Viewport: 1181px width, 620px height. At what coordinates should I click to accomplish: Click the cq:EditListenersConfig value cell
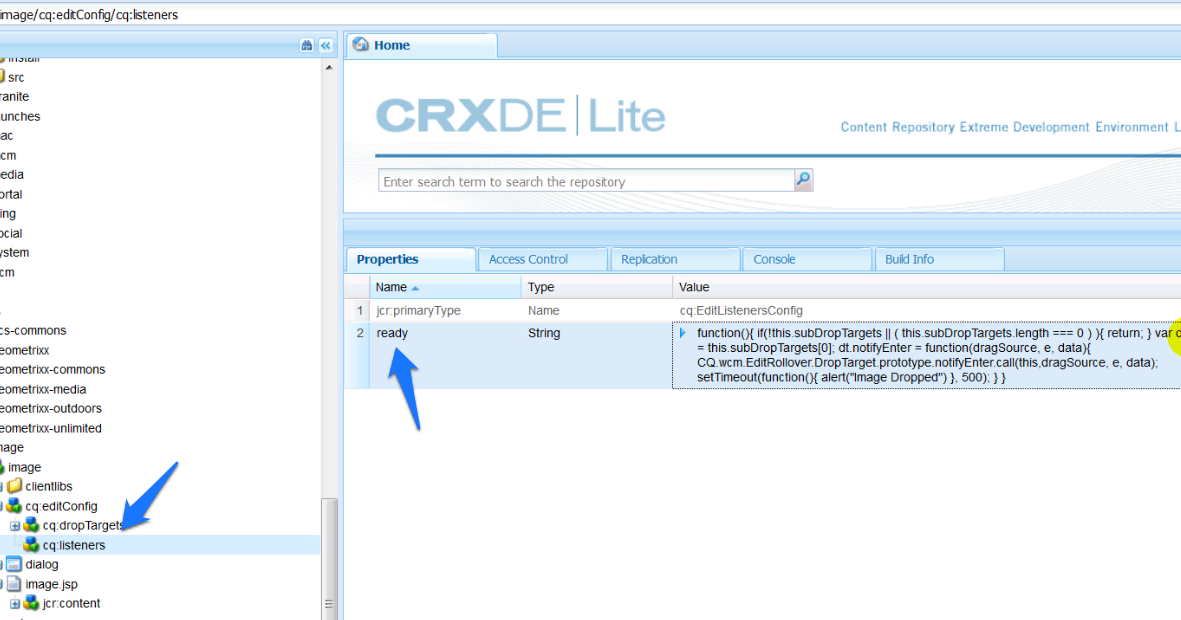(x=926, y=310)
